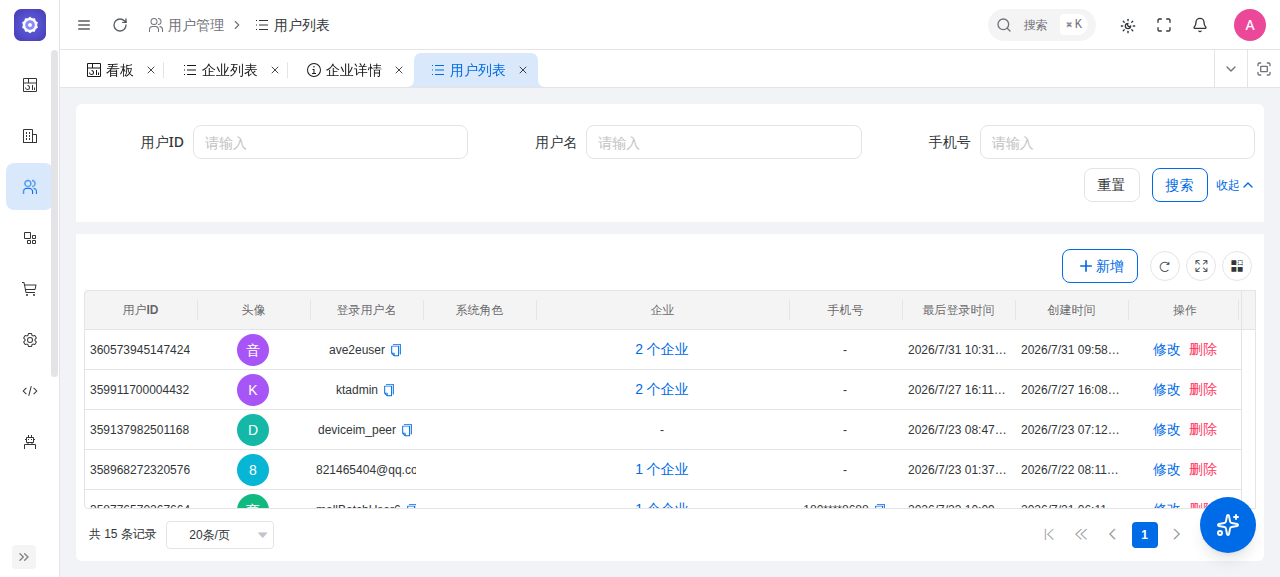Jump back pages double-chevron
This screenshot has width=1280, height=577.
coord(1081,535)
